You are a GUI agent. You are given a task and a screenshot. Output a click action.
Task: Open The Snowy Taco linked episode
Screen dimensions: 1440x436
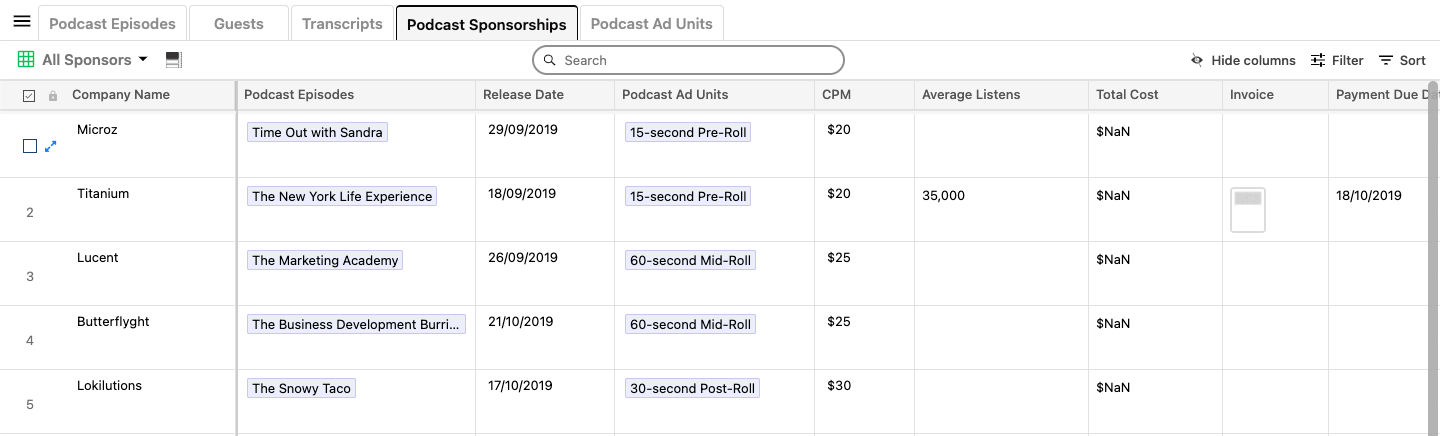pyautogui.click(x=301, y=388)
